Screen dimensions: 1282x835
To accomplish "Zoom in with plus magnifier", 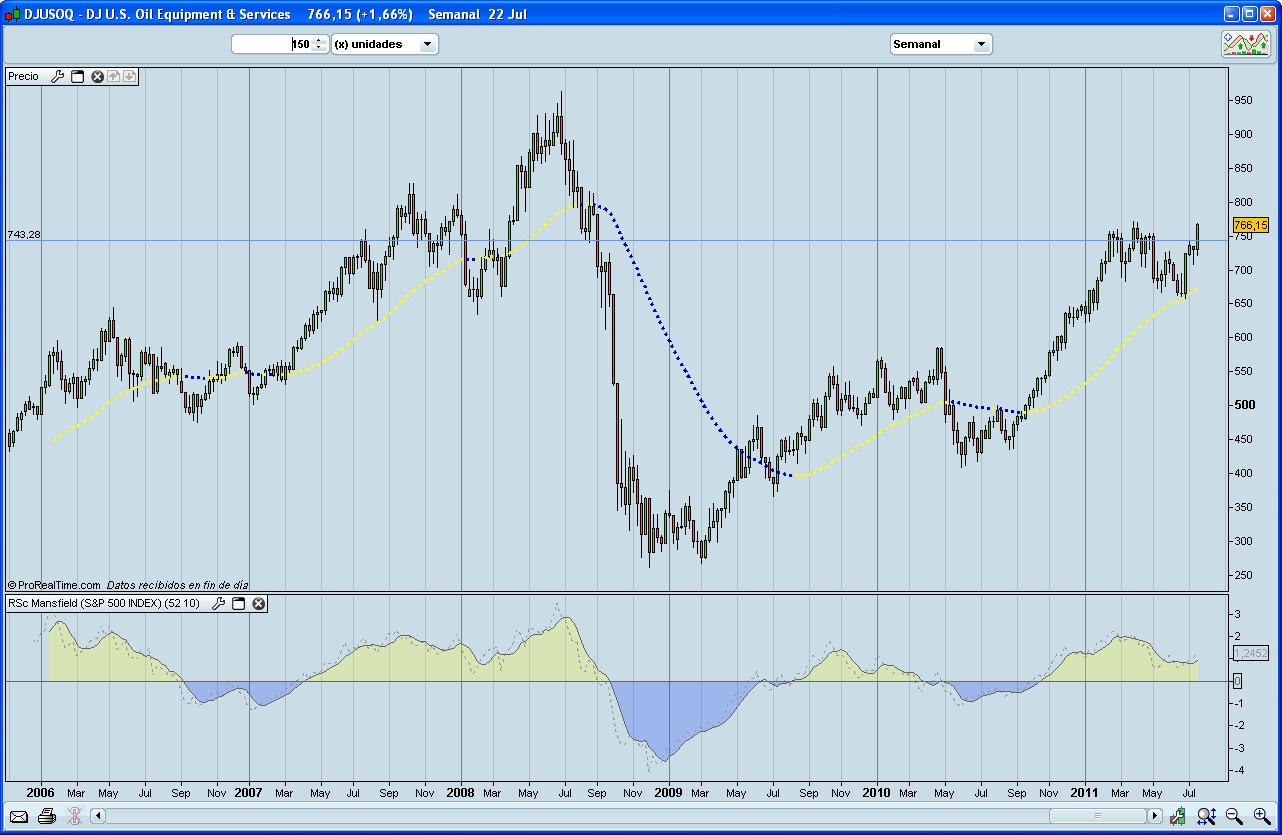I will click(x=1261, y=816).
